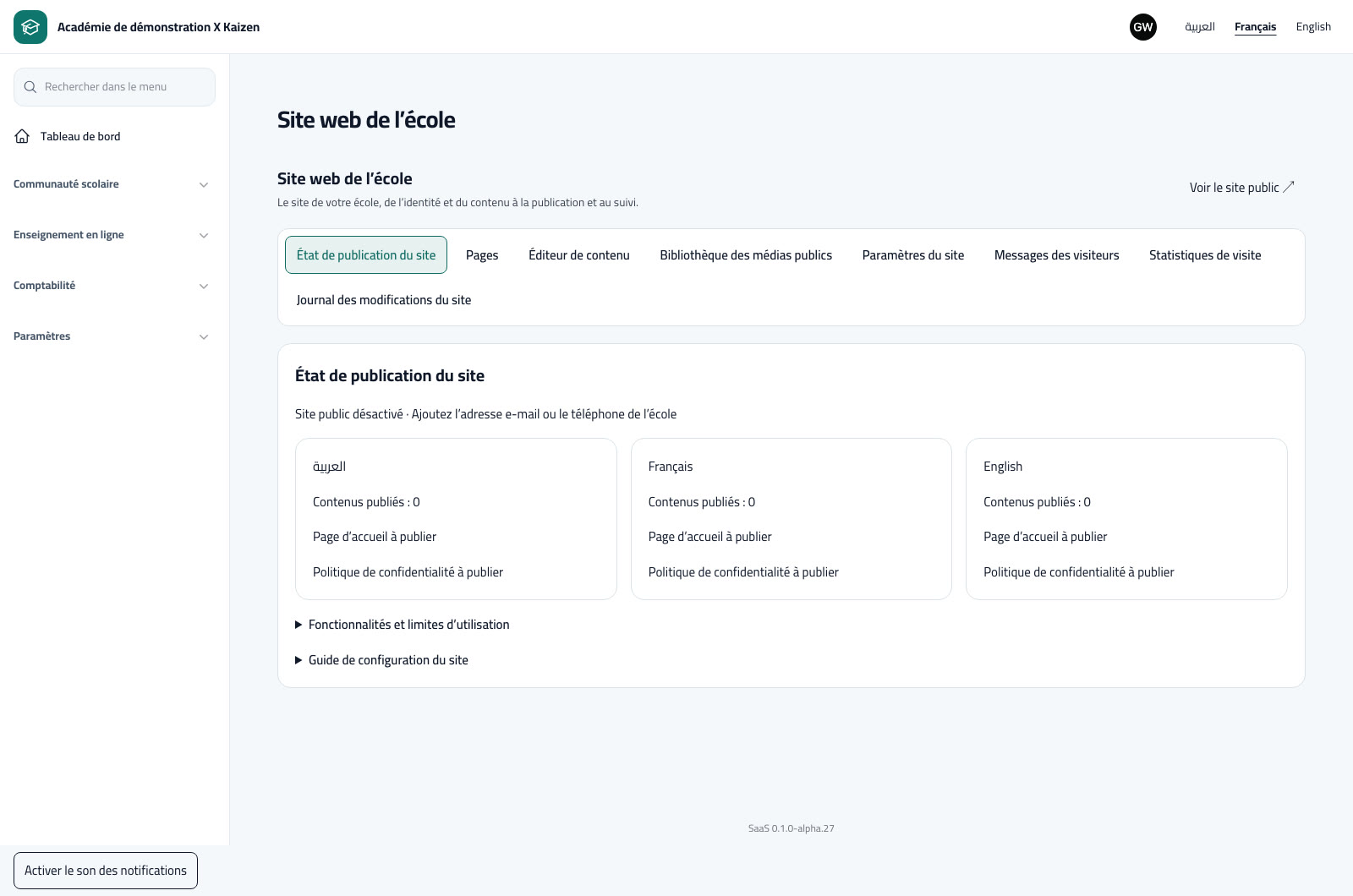Click SaaS 0.1.0-alpha.27 version text
1353x896 pixels.
point(792,828)
